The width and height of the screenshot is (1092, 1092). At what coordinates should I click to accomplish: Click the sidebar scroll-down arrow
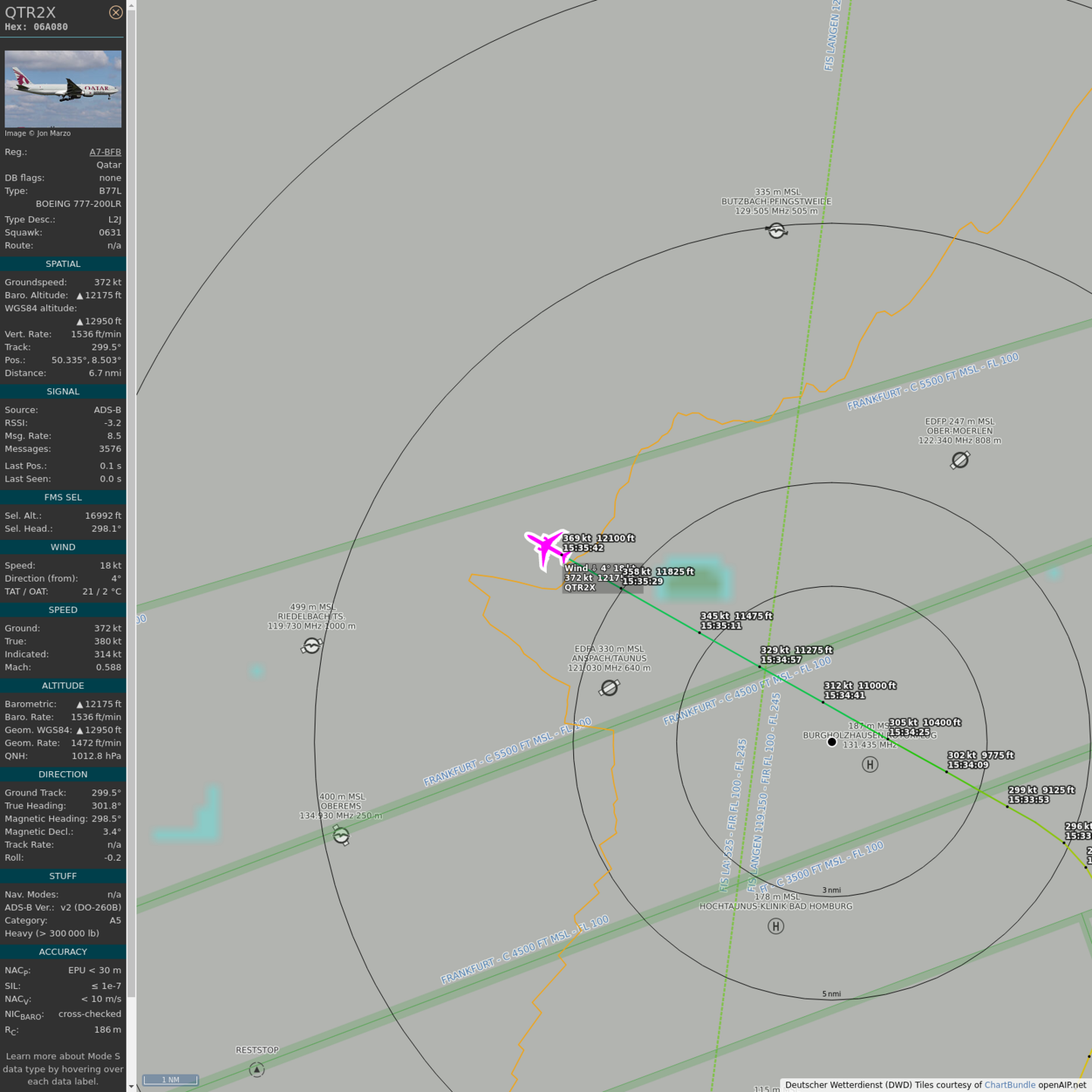coord(131,1086)
